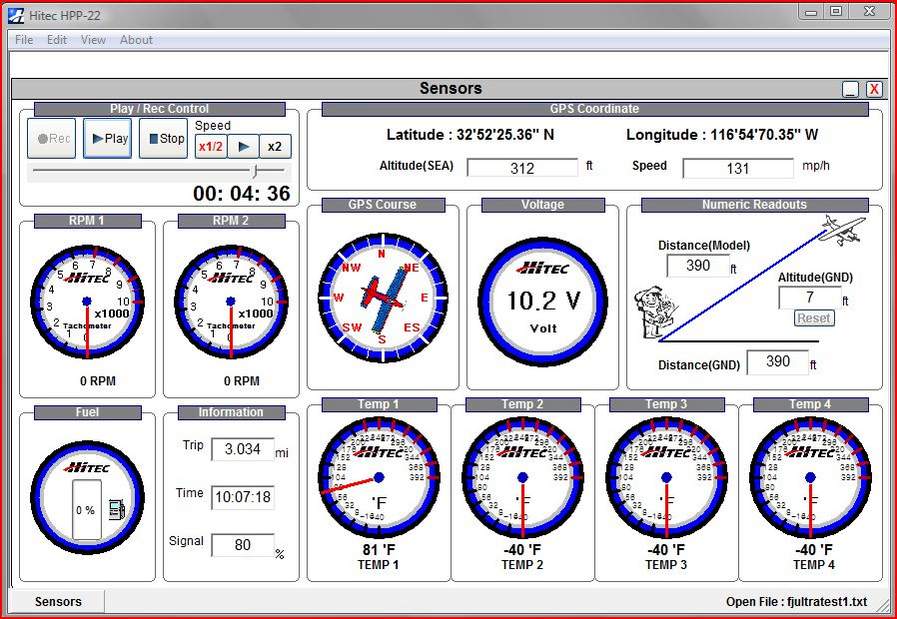This screenshot has width=897, height=619.
Task: Click the Signal percentage field
Action: 243,545
